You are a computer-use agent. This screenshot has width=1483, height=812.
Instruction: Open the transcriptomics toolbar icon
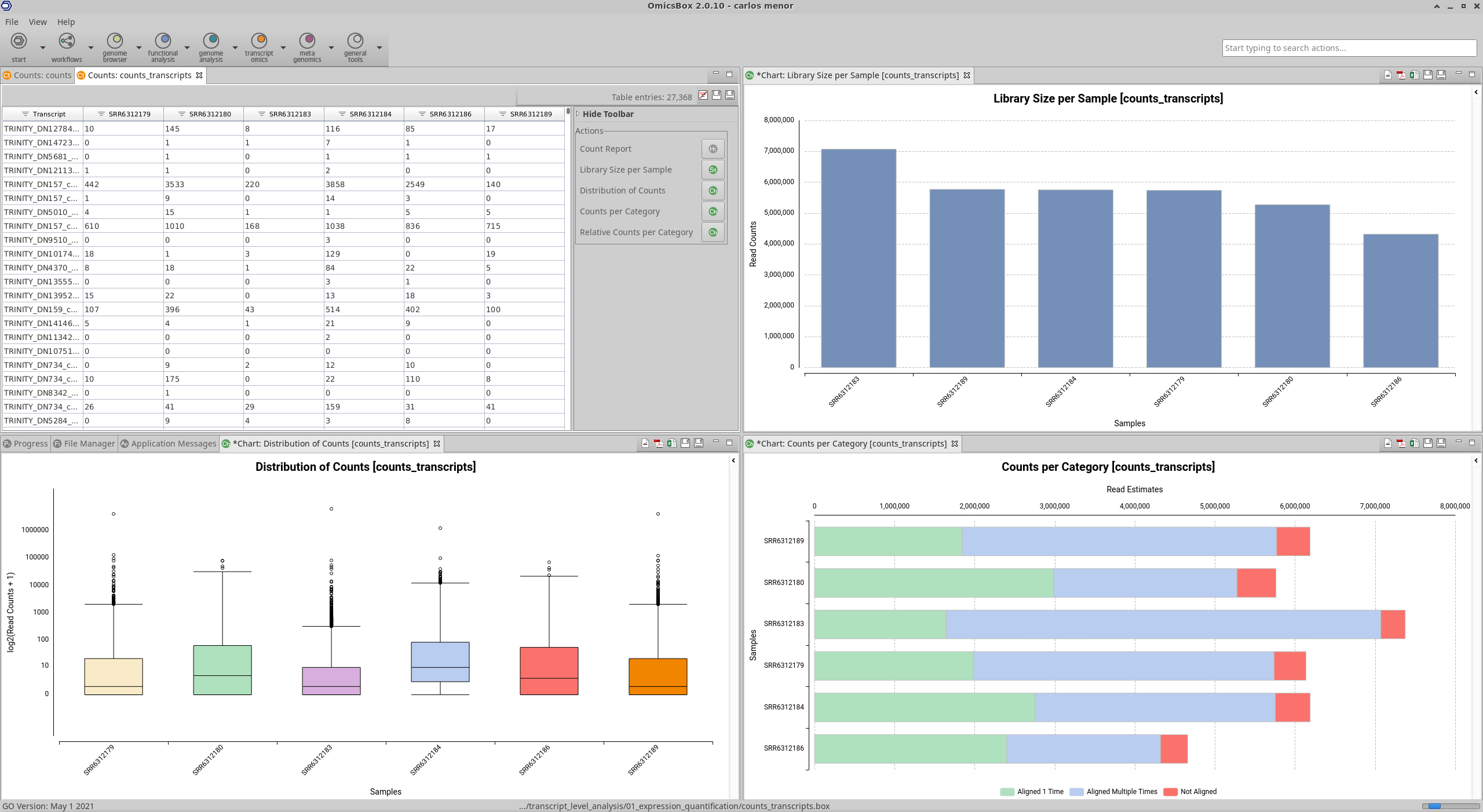tap(259, 41)
